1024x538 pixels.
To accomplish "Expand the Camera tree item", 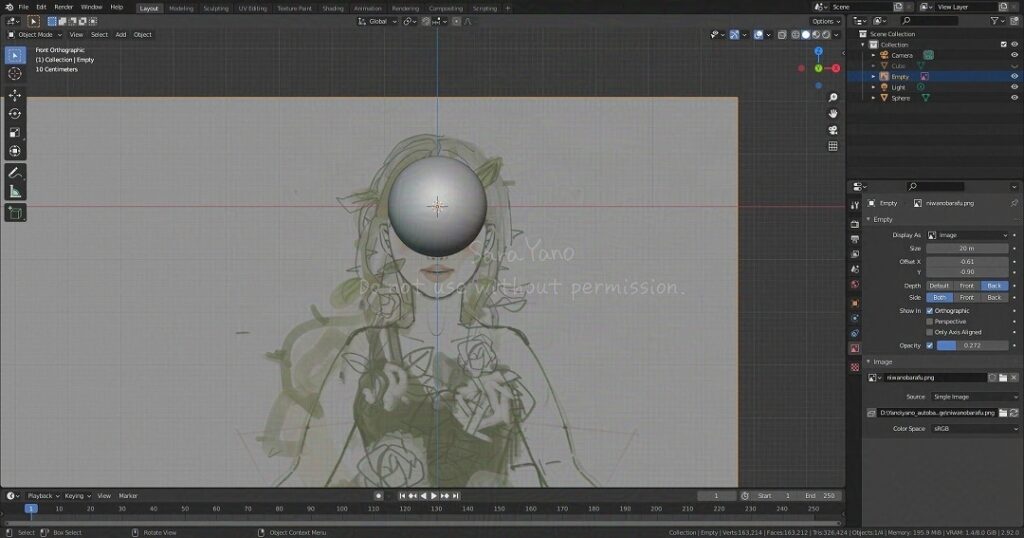I will point(873,55).
